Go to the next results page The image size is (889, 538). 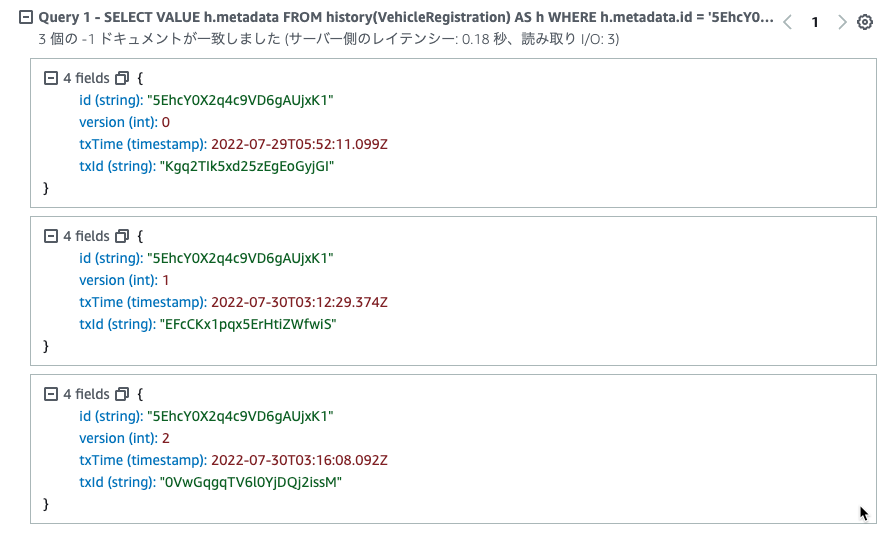(842, 22)
